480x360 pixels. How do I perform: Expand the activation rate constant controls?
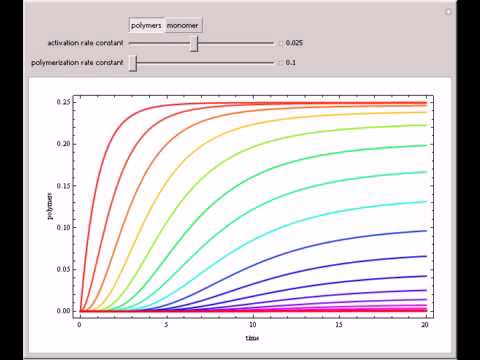click(x=280, y=43)
